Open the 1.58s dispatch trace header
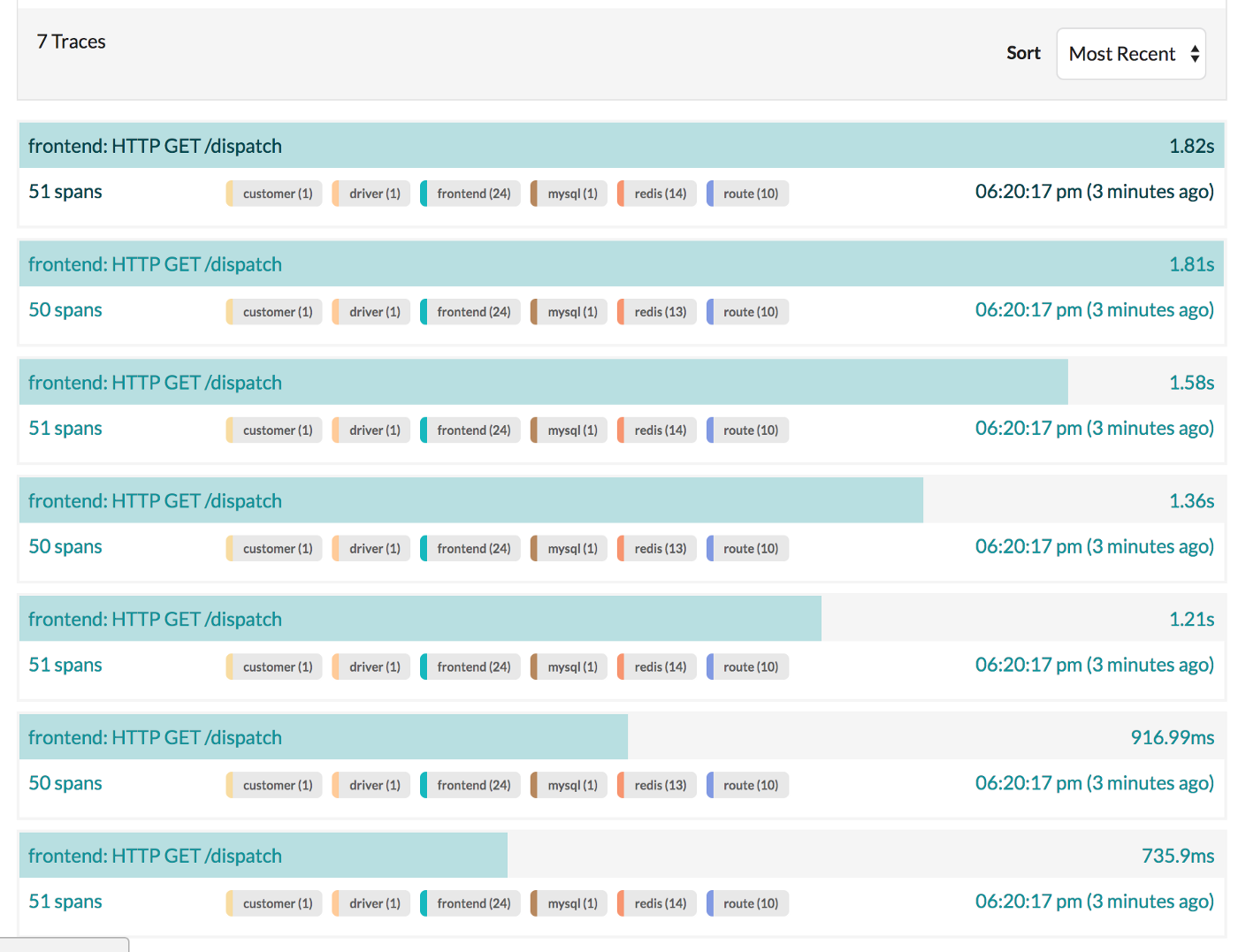This screenshot has width=1238, height=952. pos(622,383)
